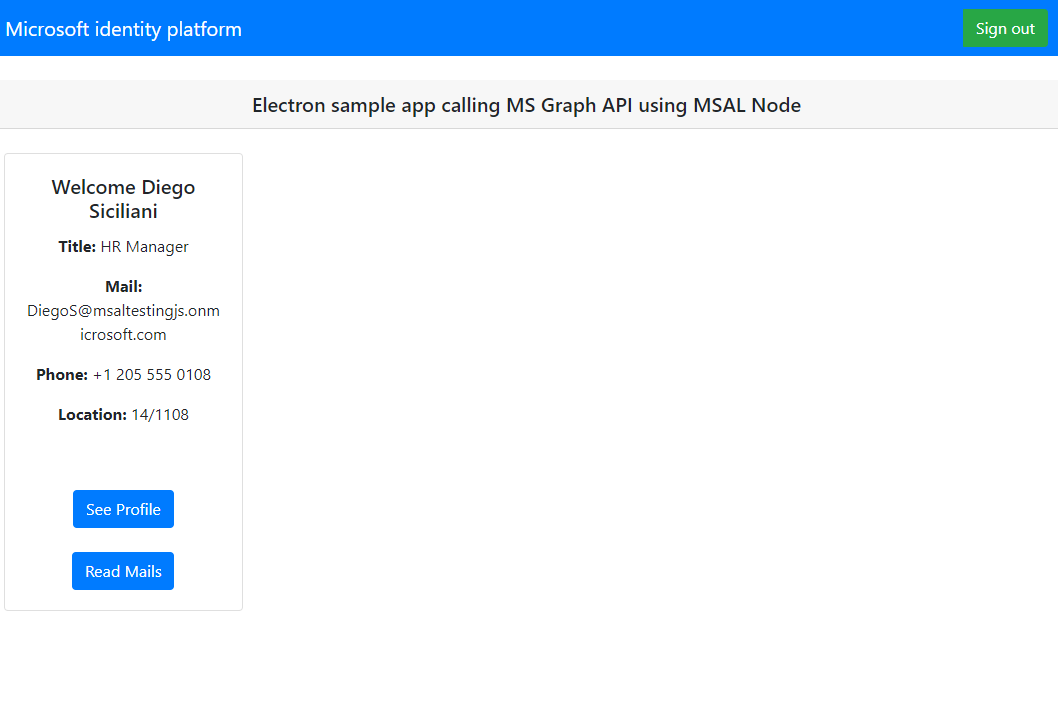Click the Mail: label in profile card
The height and width of the screenshot is (723, 1058).
coord(123,286)
